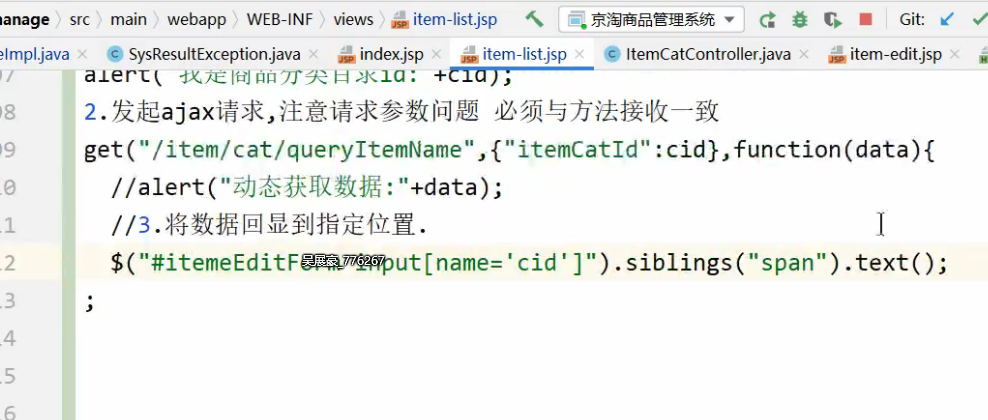Click the comment line starting 2.发起ajax请求
The height and width of the screenshot is (420, 988).
click(401, 112)
